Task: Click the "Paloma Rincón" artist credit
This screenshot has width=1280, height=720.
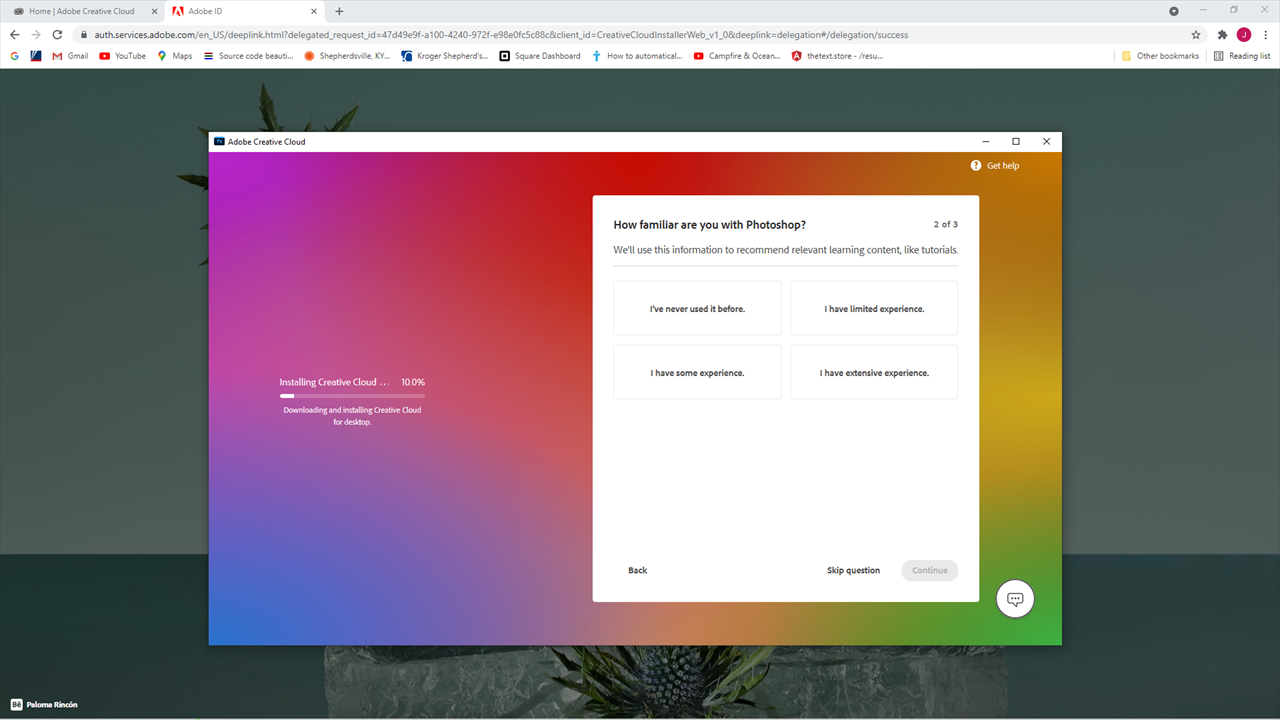Action: click(52, 705)
